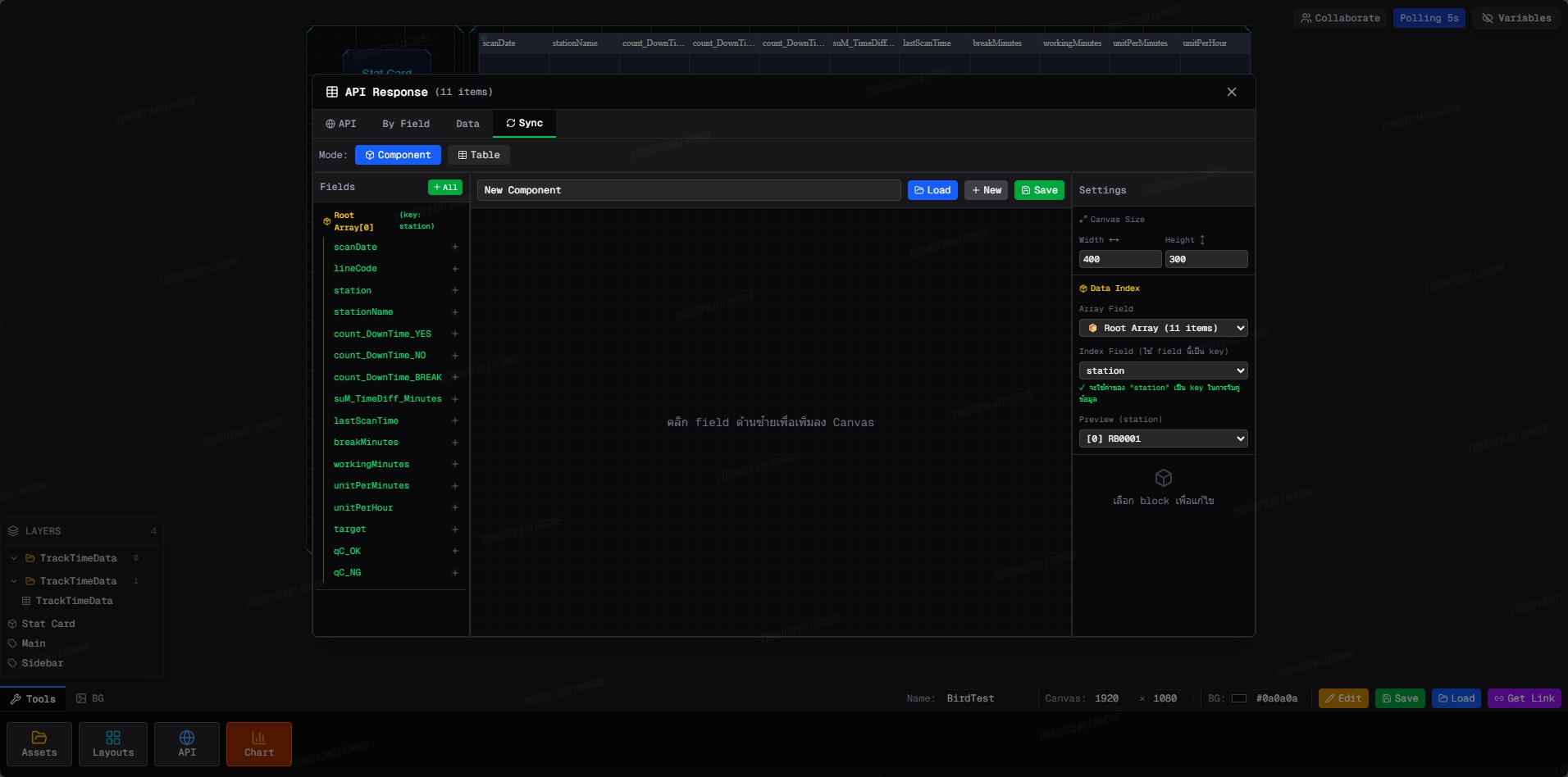This screenshot has width=1568, height=777.
Task: Switch to the Data tab
Action: coord(467,124)
